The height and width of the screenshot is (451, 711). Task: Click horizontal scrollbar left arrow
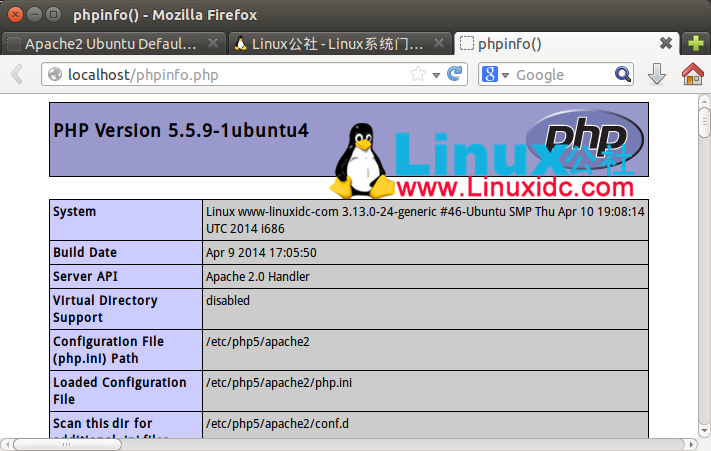point(7,445)
